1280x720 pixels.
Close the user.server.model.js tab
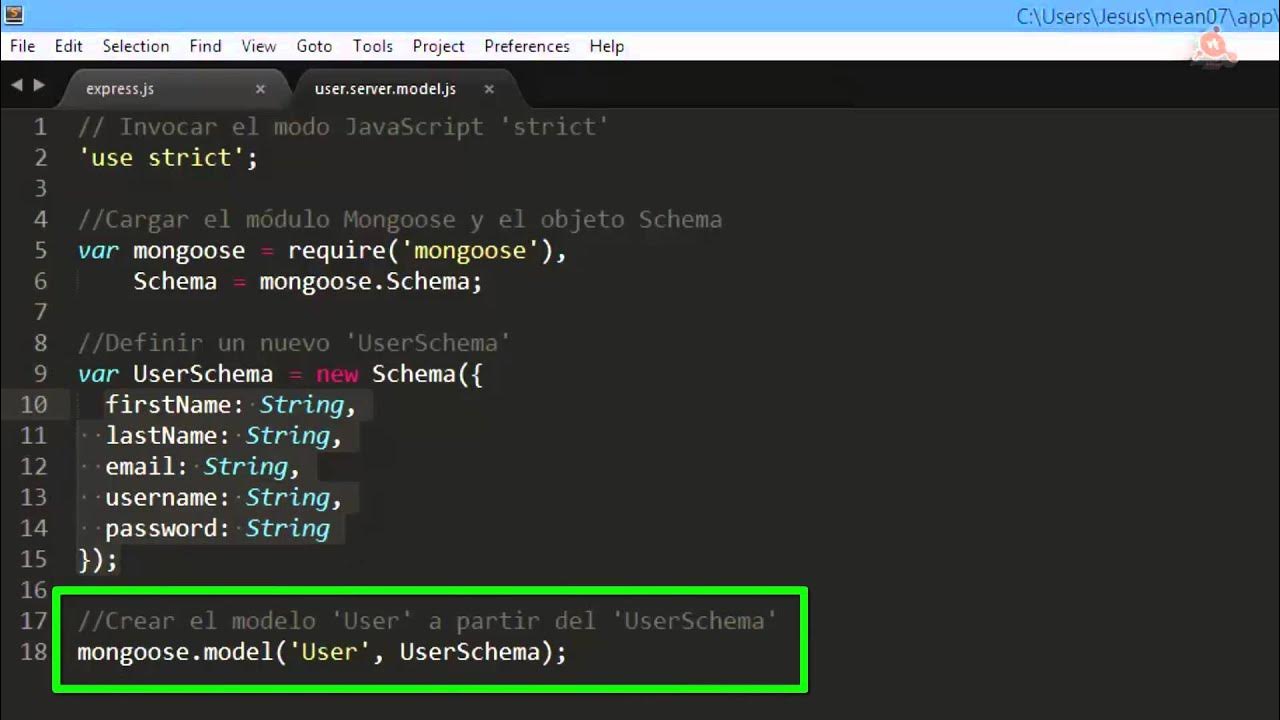(489, 89)
